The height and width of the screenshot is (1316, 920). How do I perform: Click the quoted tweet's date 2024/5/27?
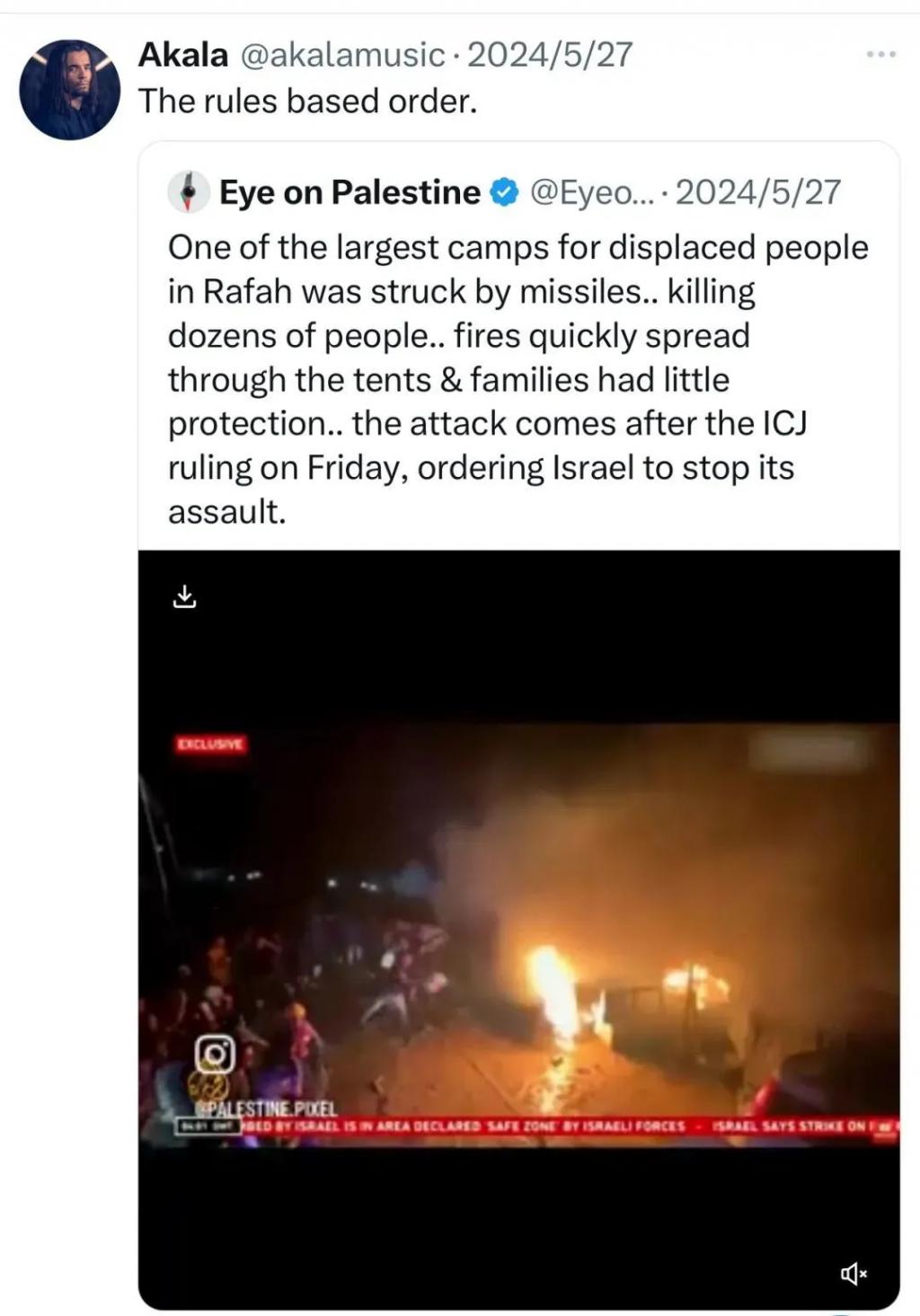pos(758,192)
